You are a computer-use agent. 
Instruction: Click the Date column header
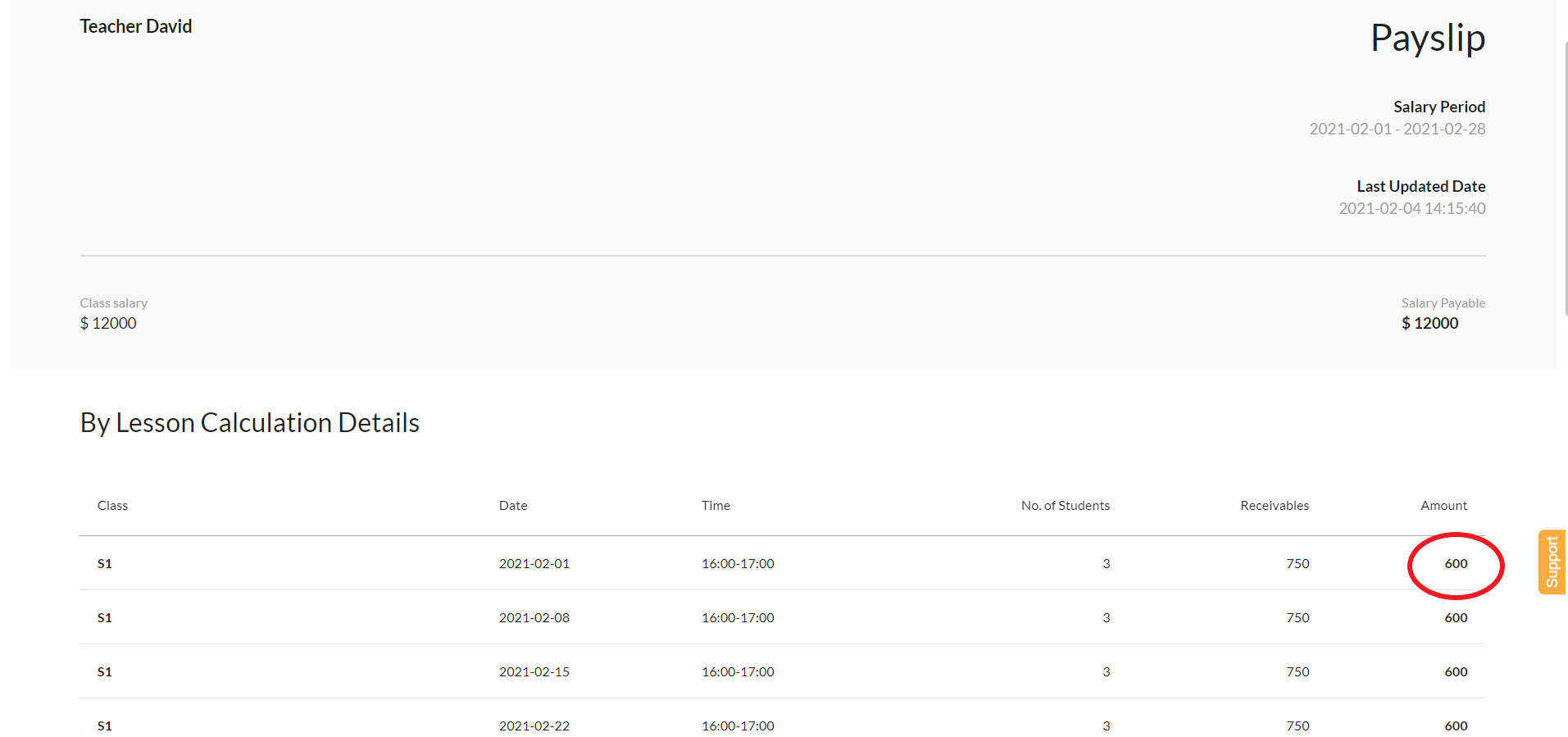513,506
